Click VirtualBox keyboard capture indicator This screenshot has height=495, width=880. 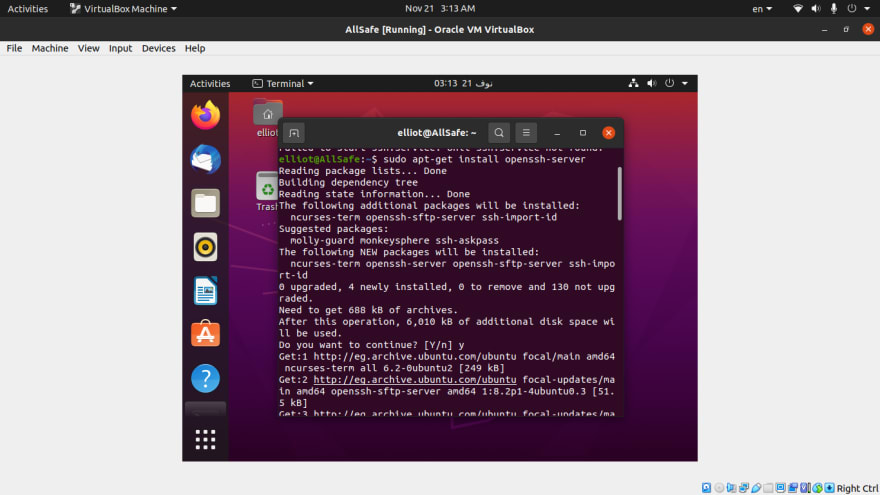click(829, 488)
